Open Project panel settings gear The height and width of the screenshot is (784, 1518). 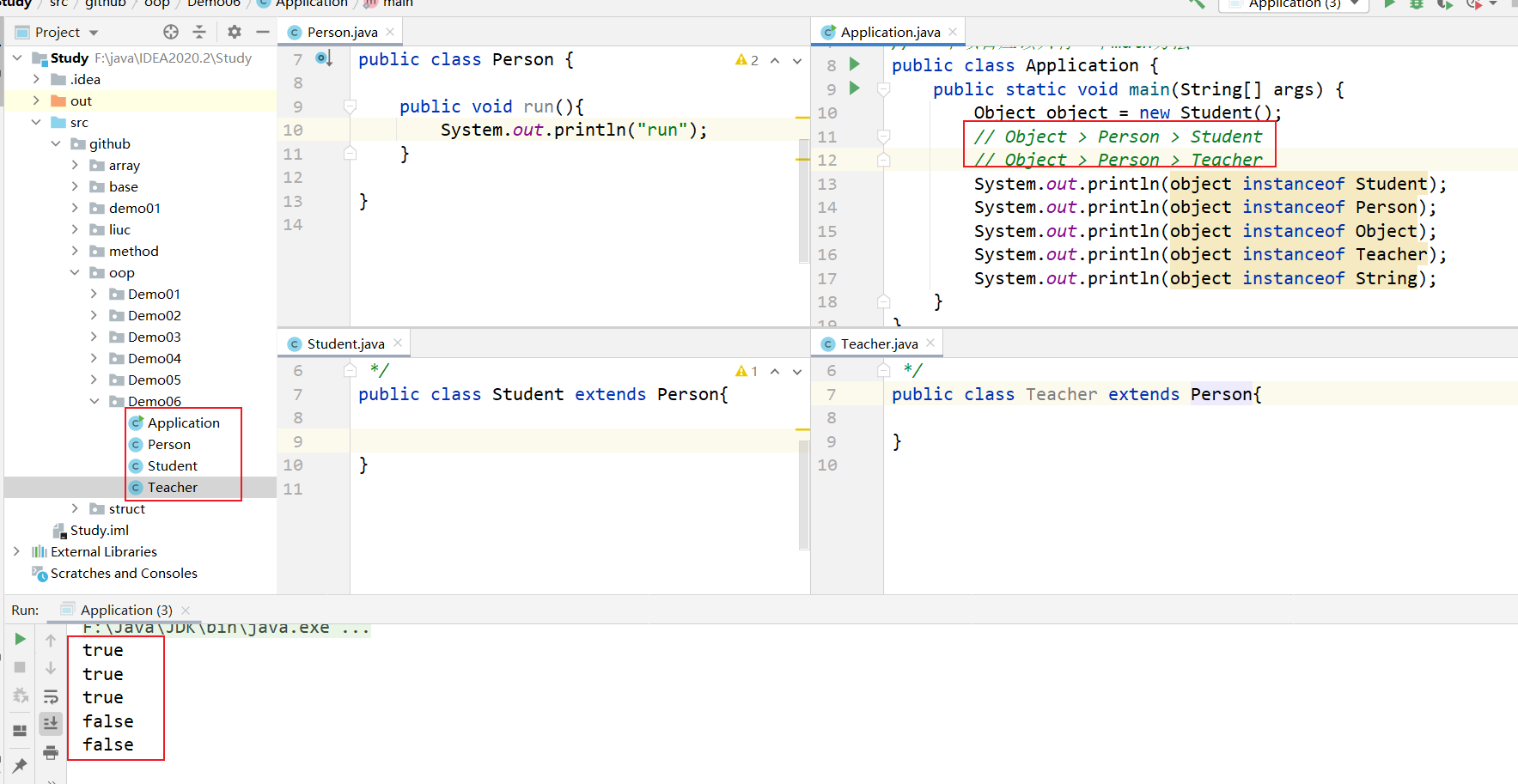[x=234, y=32]
